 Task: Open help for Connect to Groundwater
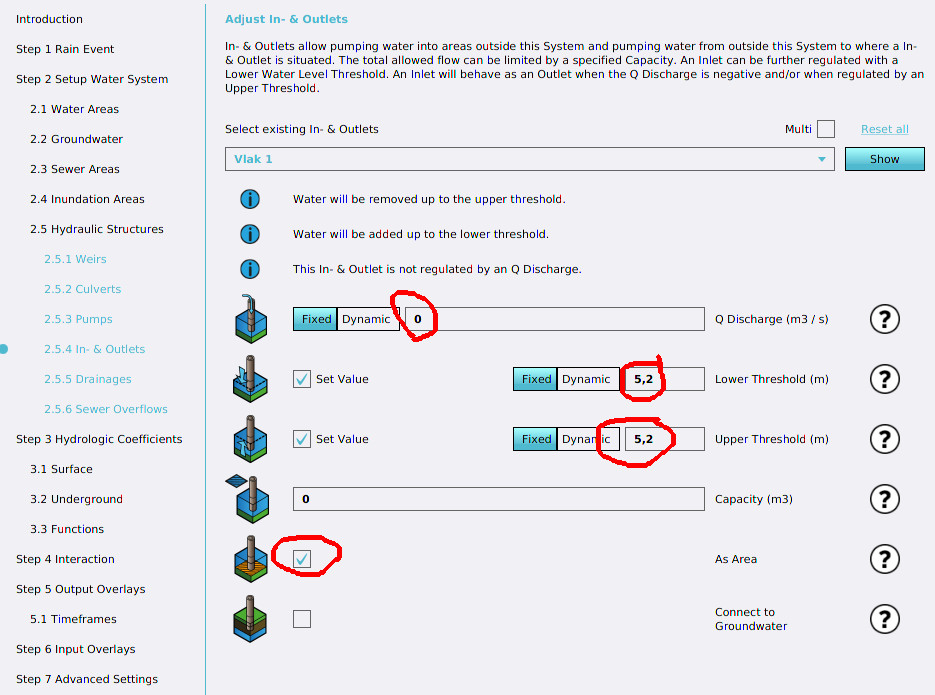click(x=884, y=619)
